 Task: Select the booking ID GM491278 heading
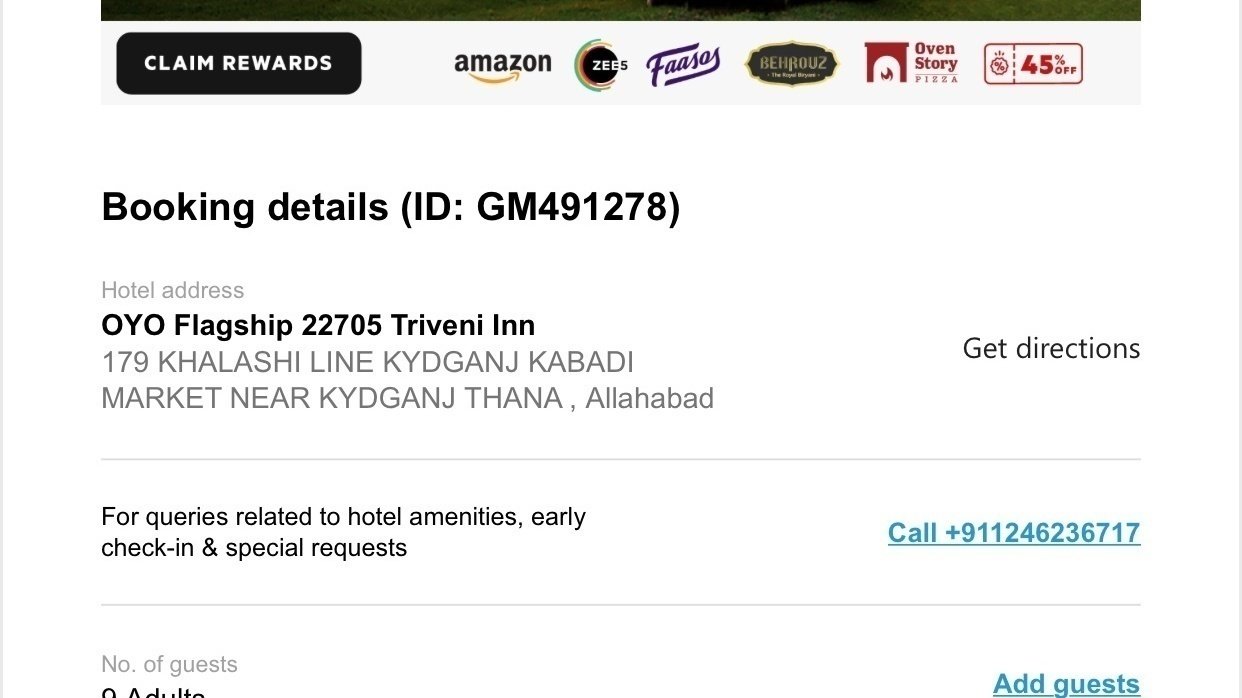pos(390,207)
